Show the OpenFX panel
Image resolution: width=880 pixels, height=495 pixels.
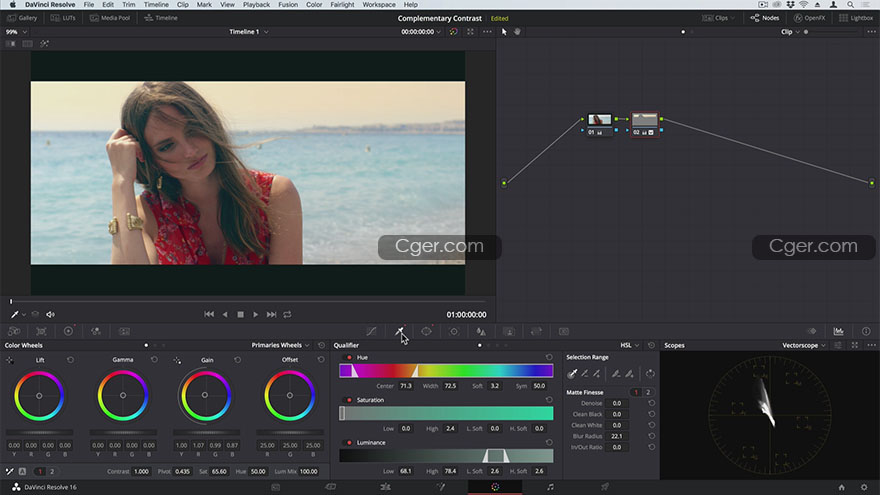[x=809, y=18]
